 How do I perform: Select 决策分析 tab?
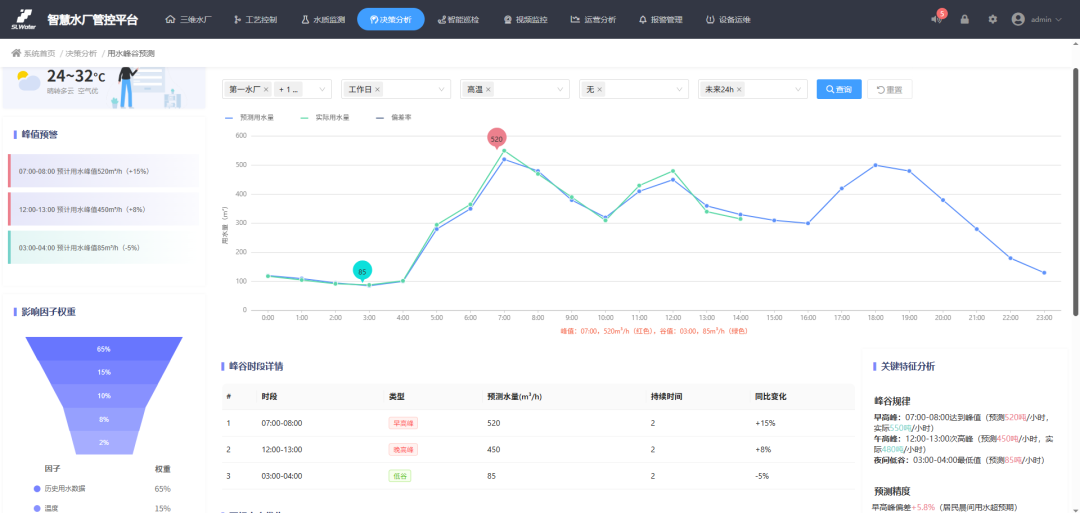point(391,19)
